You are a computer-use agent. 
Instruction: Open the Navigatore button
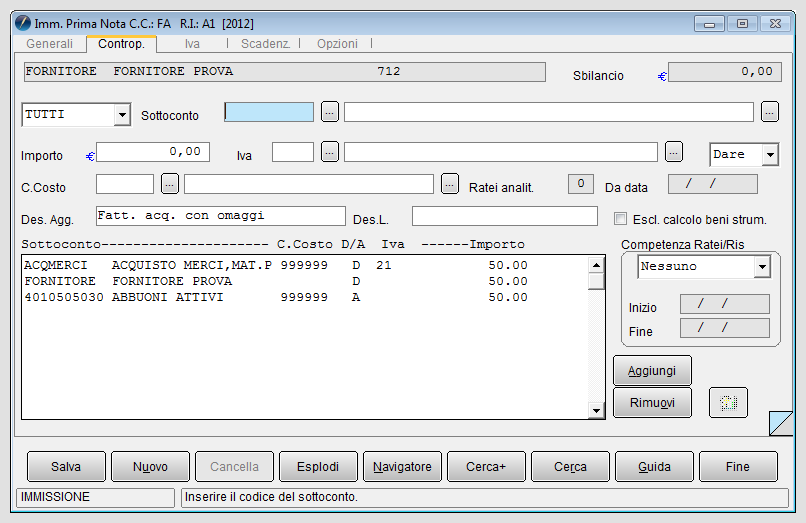pyautogui.click(x=402, y=466)
